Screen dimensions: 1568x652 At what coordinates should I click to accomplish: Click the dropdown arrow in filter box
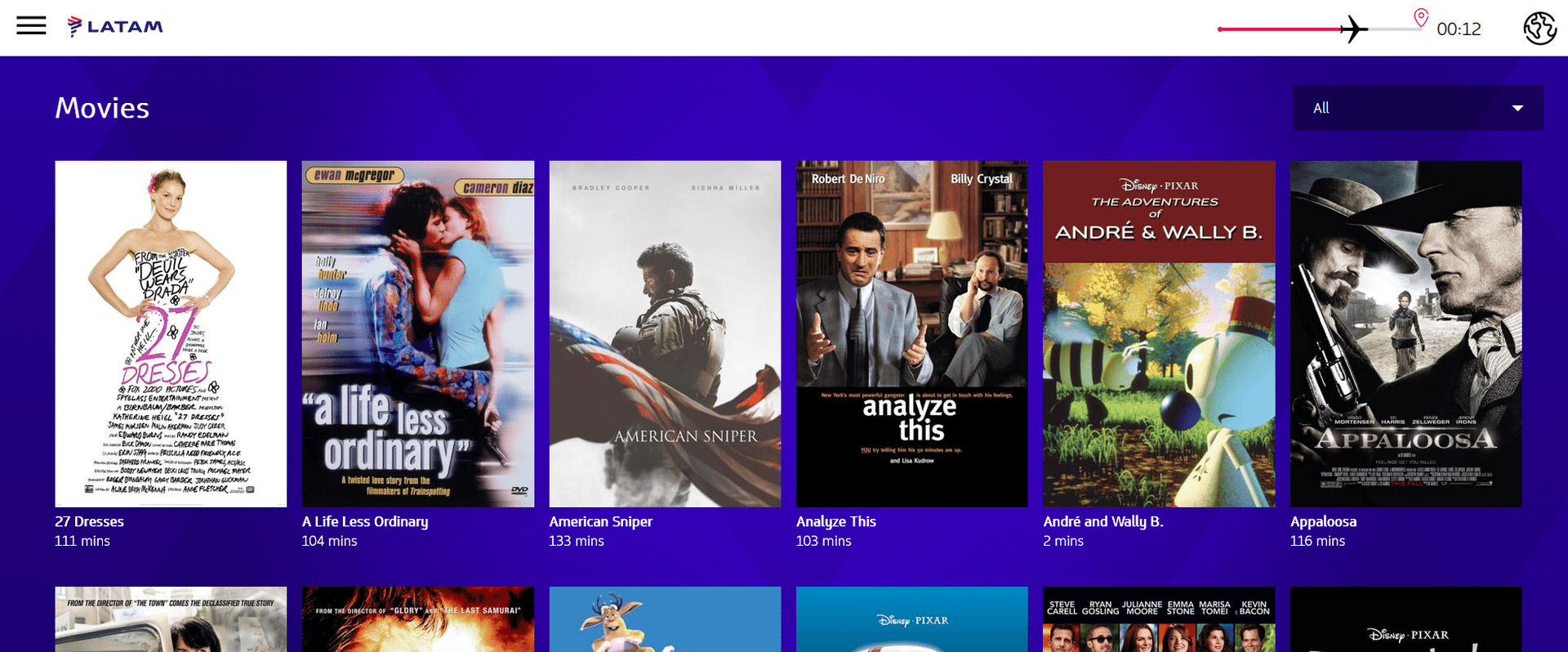click(x=1517, y=108)
